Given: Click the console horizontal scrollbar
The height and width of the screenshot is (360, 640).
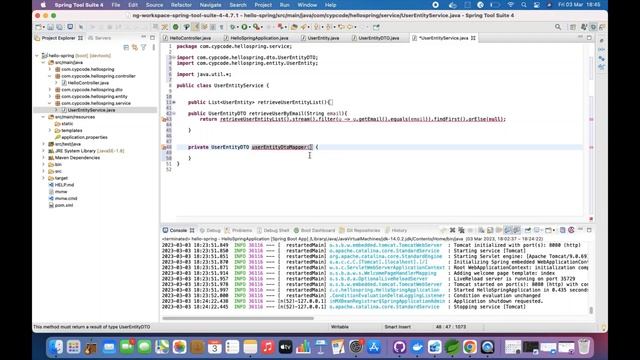Looking at the screenshot, I should [x=238, y=318].
